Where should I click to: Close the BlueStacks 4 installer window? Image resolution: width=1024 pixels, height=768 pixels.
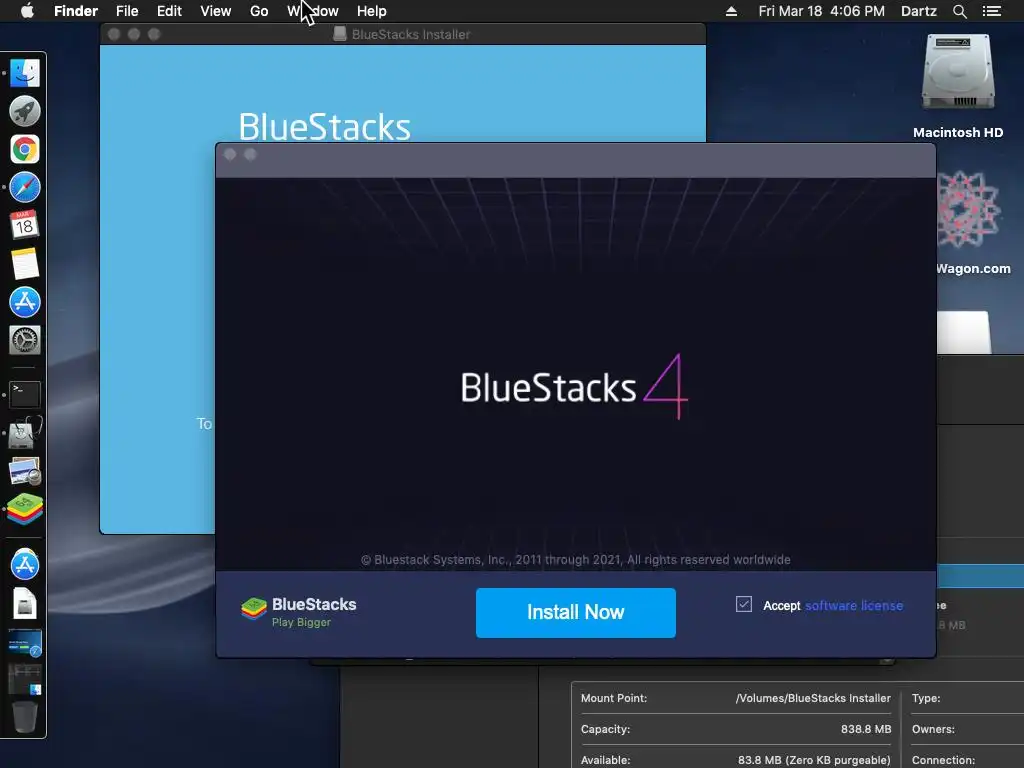[x=230, y=154]
